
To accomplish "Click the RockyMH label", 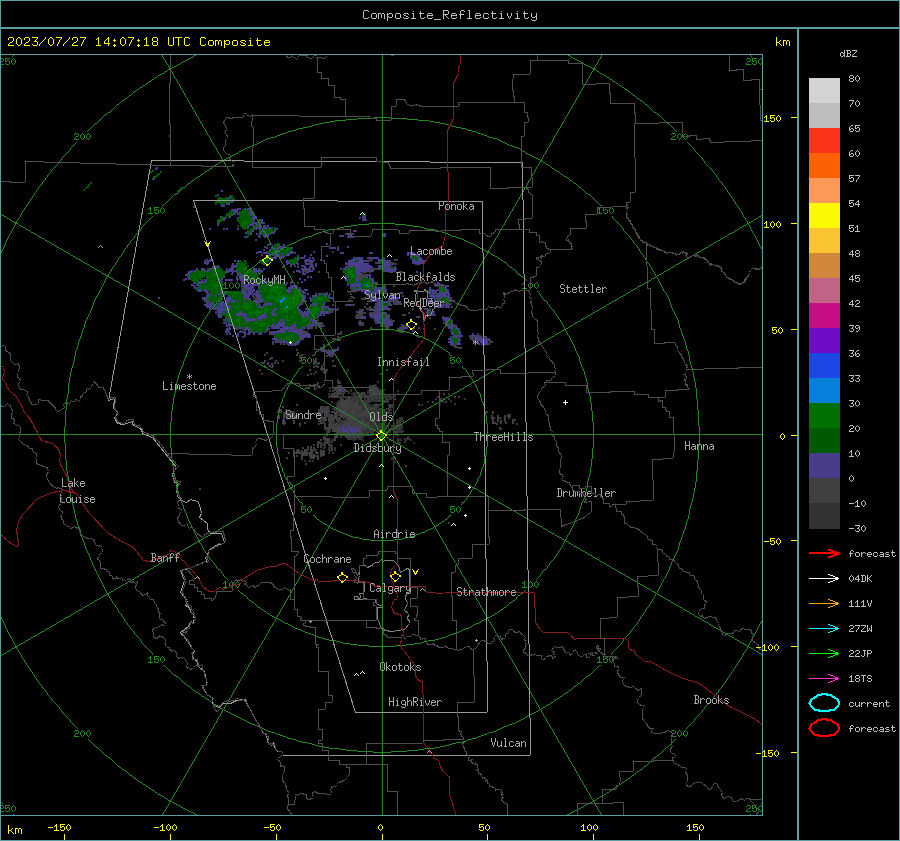I will [x=264, y=280].
